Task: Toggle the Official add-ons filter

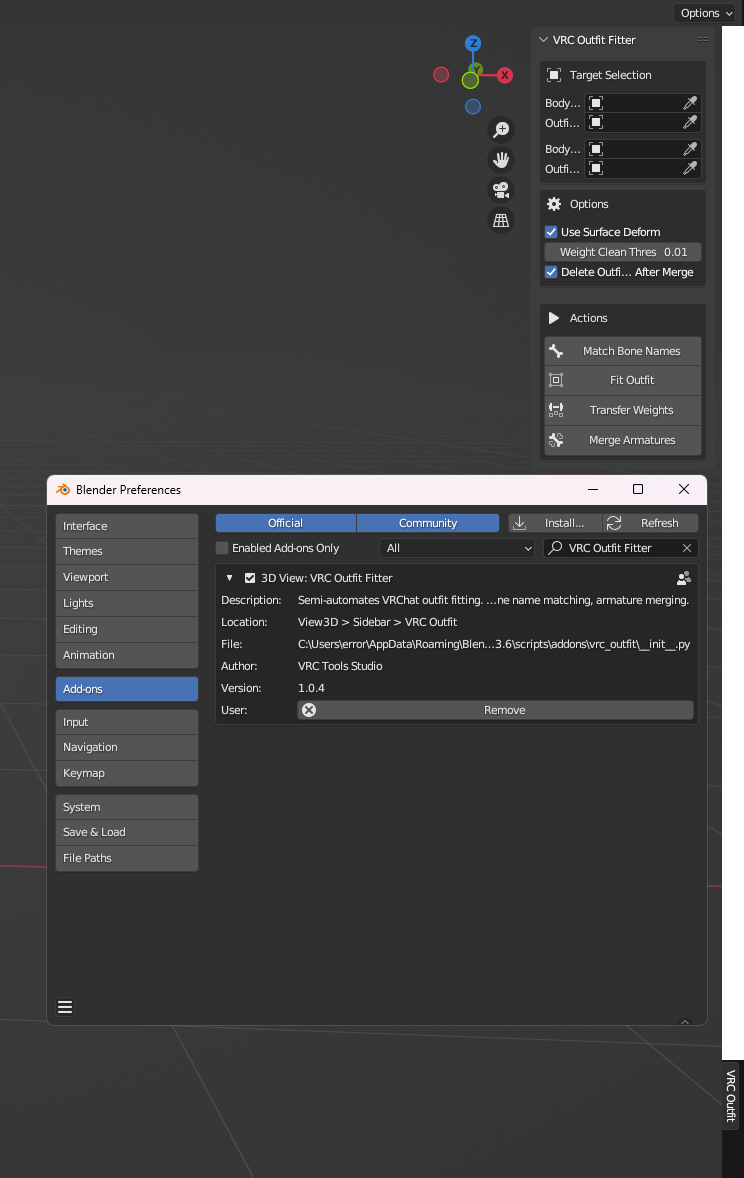Action: click(x=286, y=523)
